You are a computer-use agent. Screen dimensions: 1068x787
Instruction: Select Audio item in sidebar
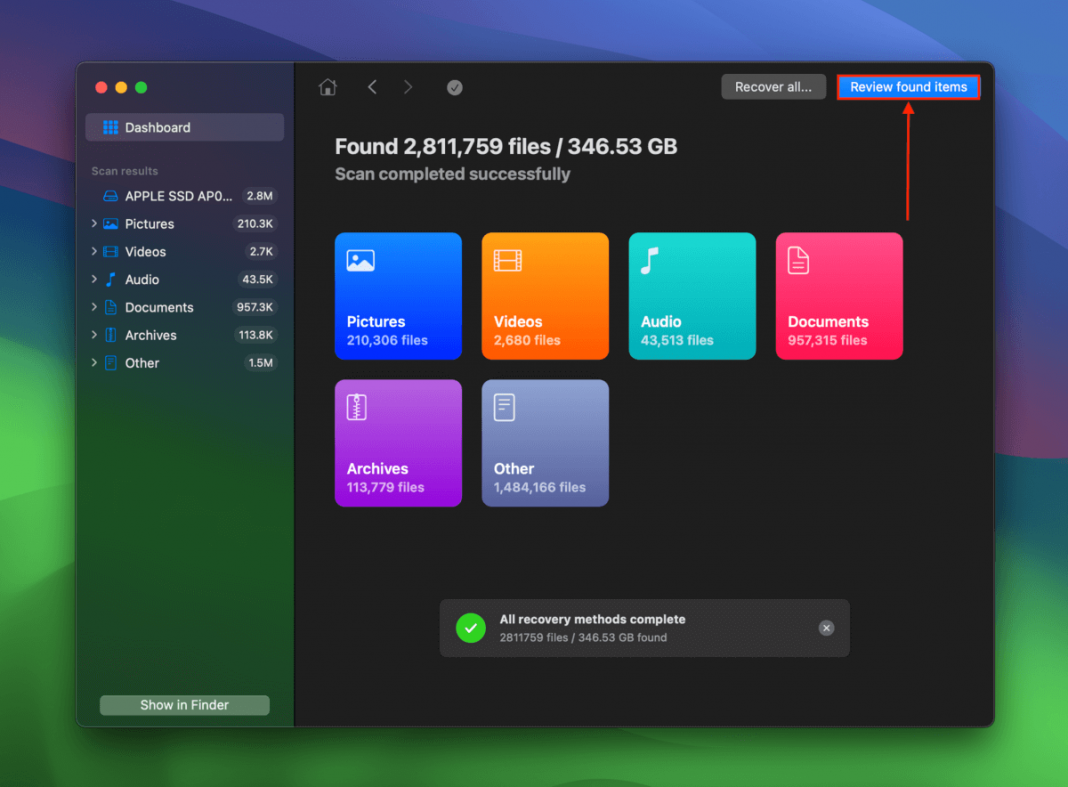pos(142,280)
